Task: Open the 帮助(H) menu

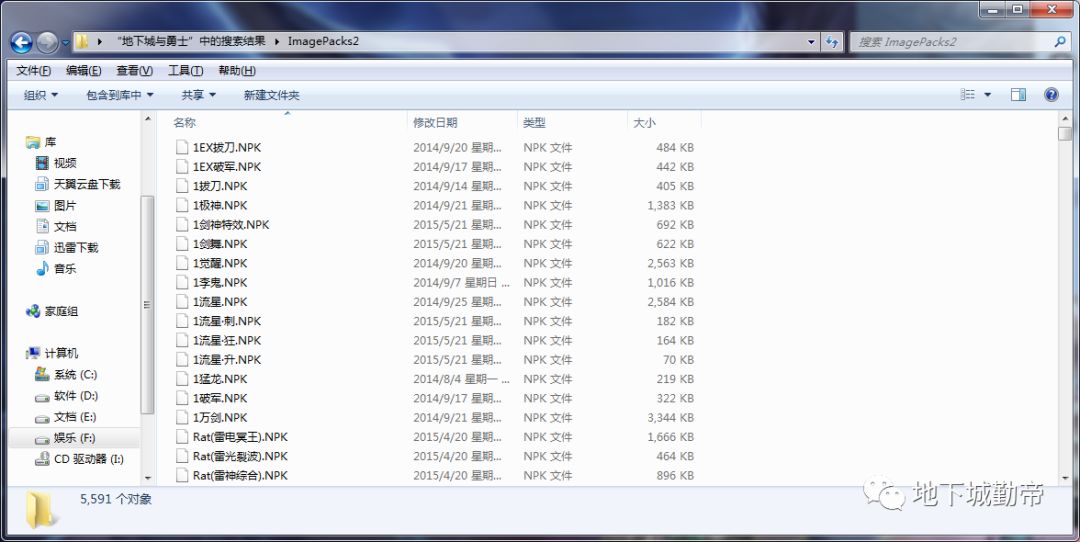Action: coord(237,70)
